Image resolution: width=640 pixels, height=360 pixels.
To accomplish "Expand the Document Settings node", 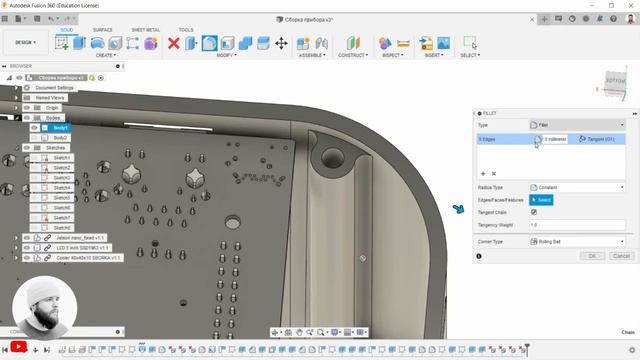I will pos(16,88).
